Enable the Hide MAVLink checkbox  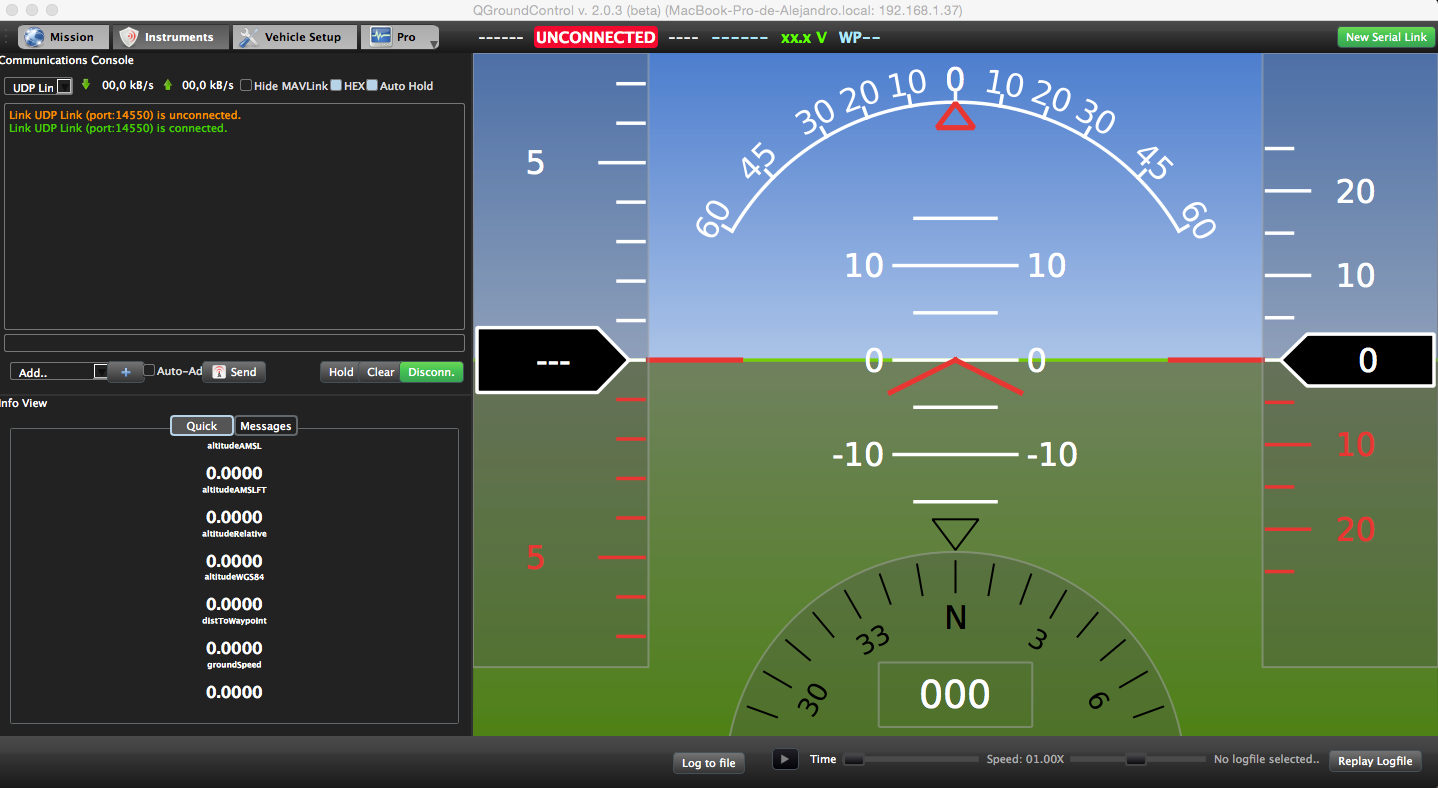click(x=246, y=86)
